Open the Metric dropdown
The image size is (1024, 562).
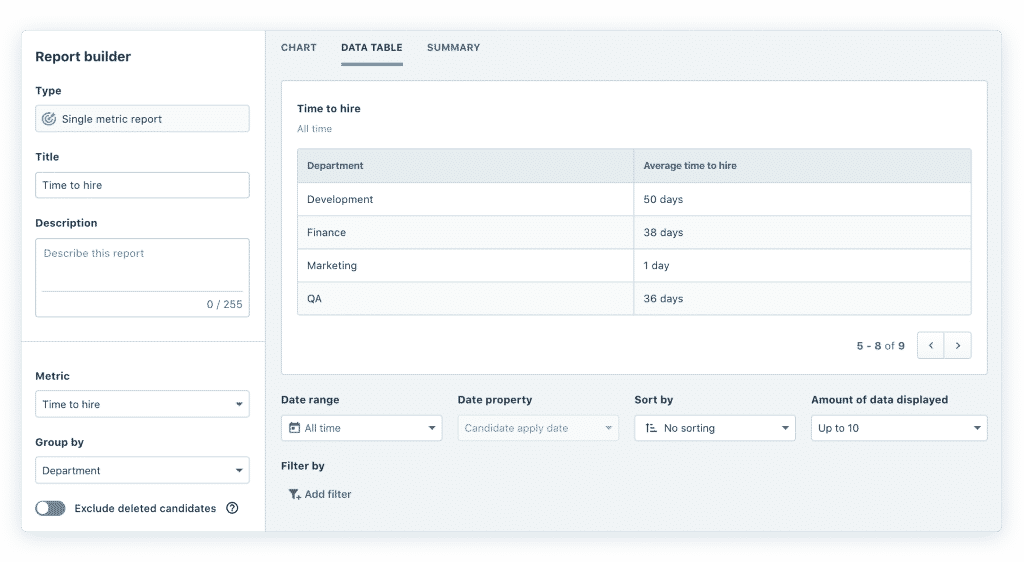[142, 404]
